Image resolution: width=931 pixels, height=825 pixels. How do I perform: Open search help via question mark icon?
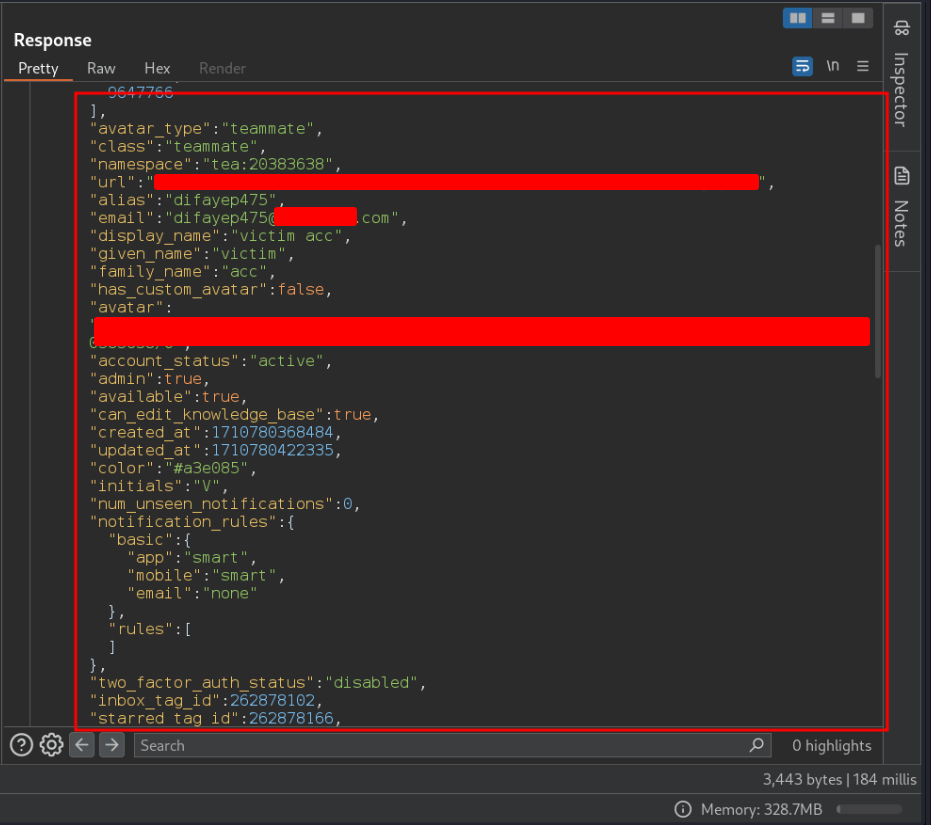(21, 745)
